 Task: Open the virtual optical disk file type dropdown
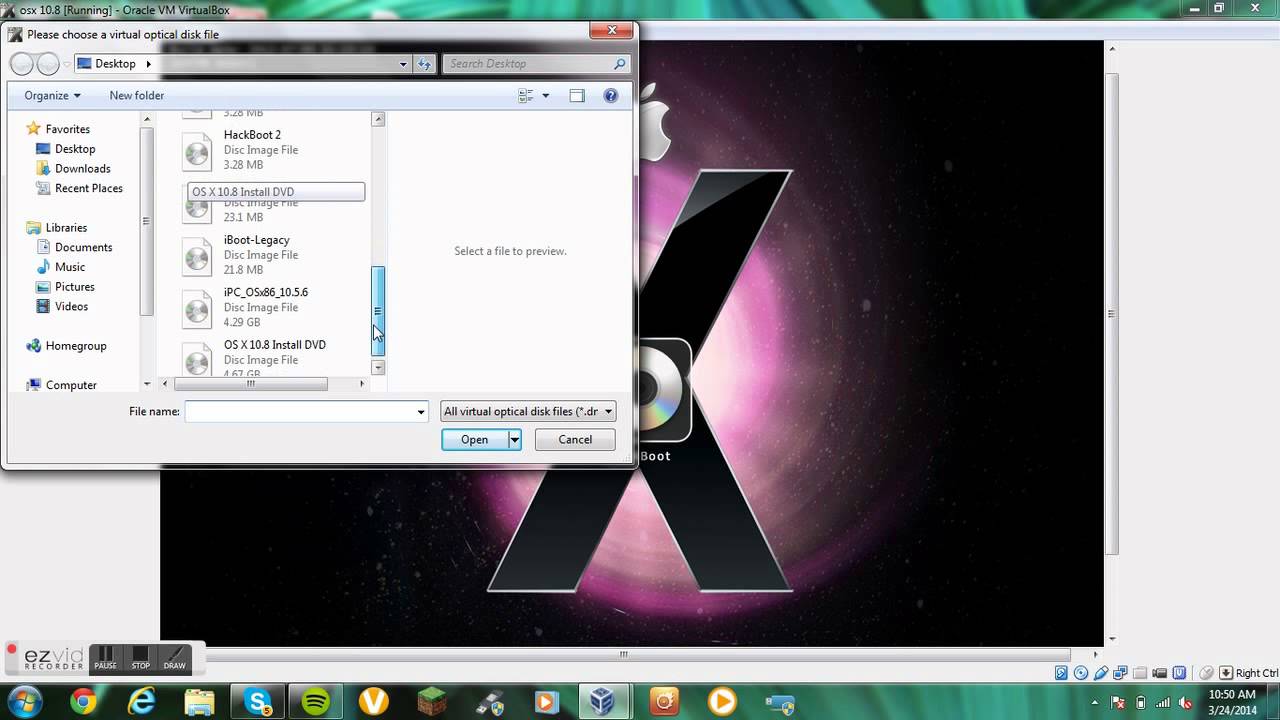[x=528, y=412]
